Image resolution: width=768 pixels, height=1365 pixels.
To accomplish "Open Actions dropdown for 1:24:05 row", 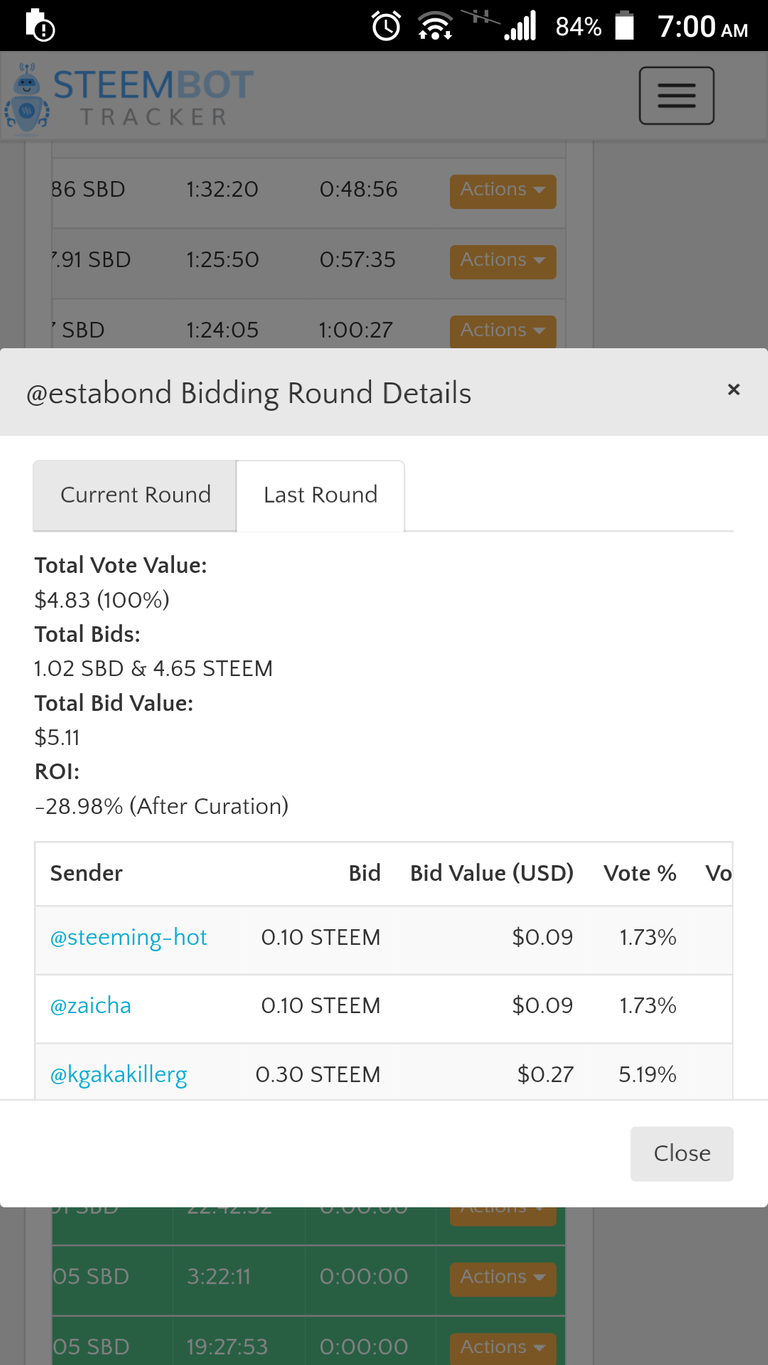I will coord(502,330).
